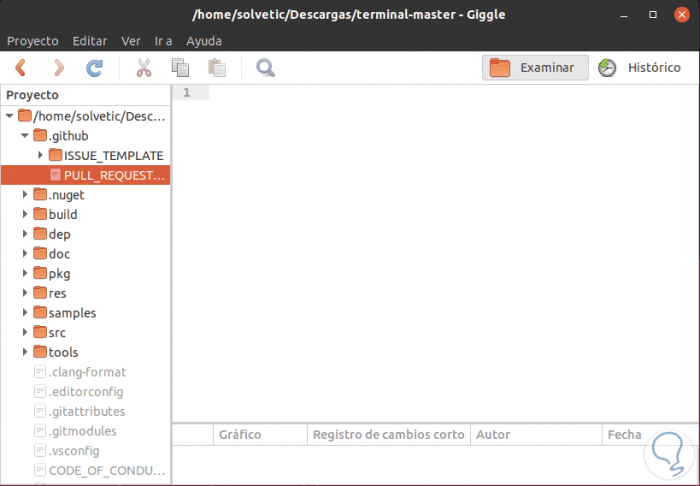This screenshot has height=486, width=700.
Task: Switch to Examinar browse mode
Action: pyautogui.click(x=535, y=68)
